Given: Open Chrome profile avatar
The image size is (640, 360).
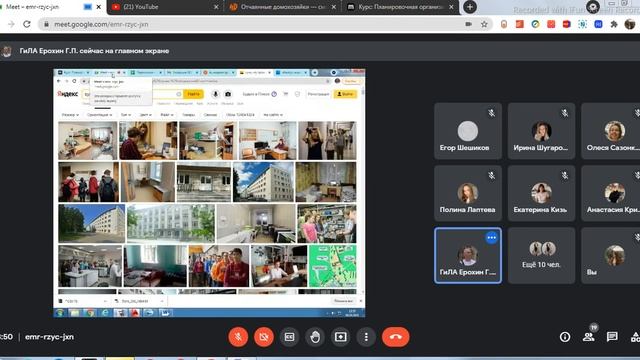Looking at the screenshot, I should pyautogui.click(x=630, y=24).
